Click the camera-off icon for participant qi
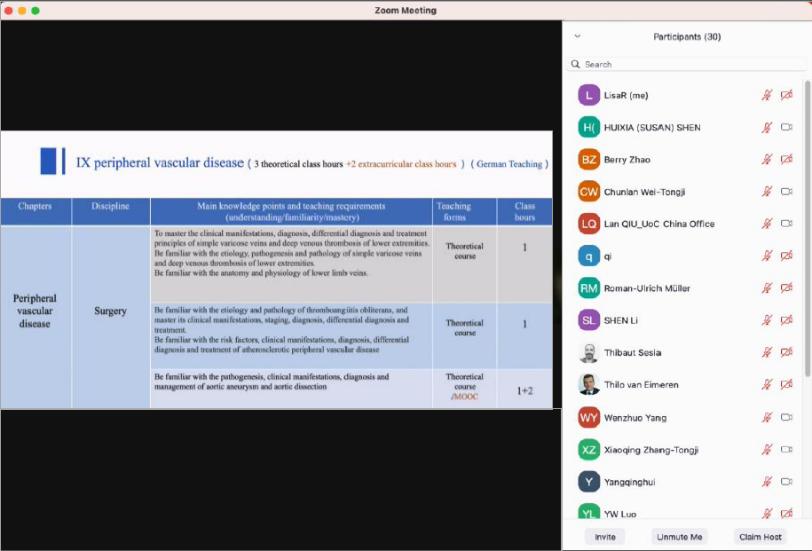The height and width of the screenshot is (551, 812). tap(787, 256)
